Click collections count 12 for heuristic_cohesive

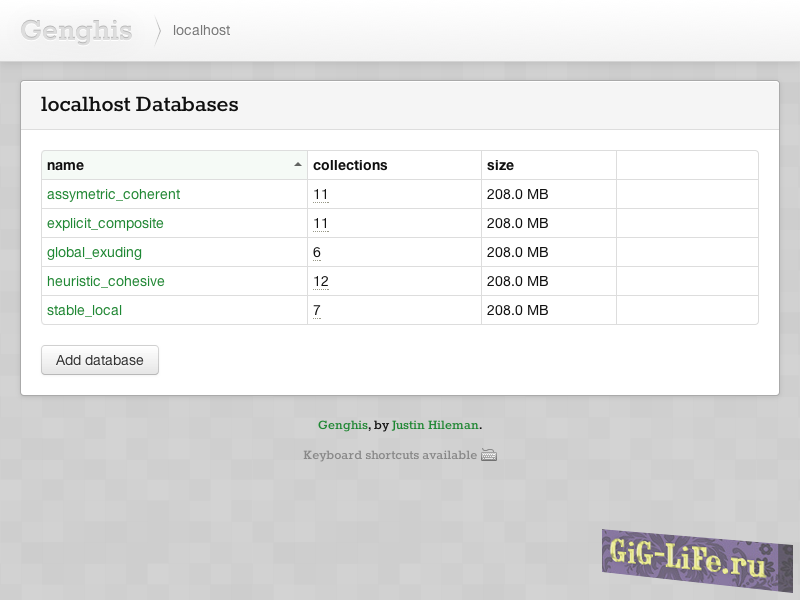pos(320,281)
